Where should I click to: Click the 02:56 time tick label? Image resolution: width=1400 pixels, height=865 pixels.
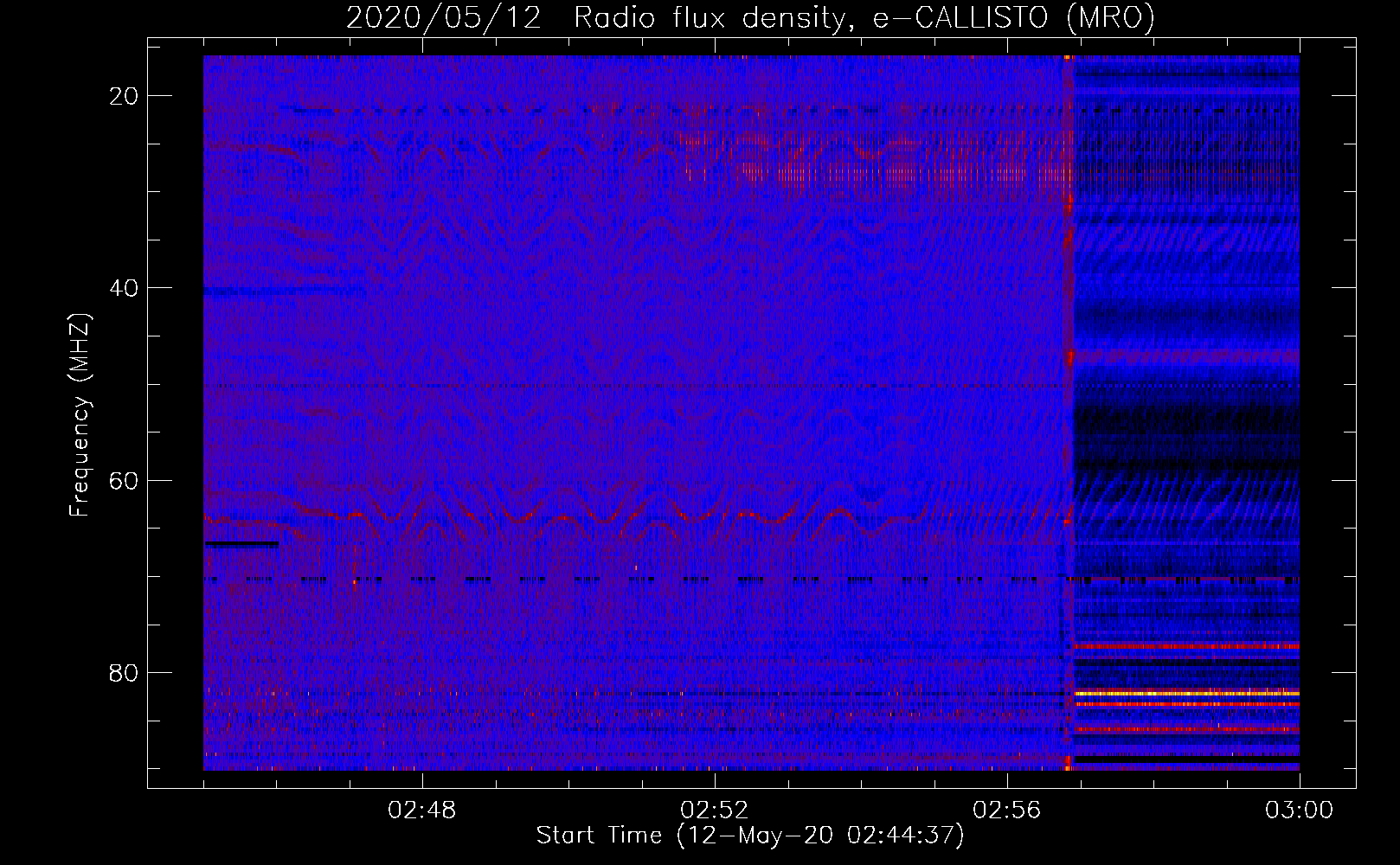[1007, 811]
